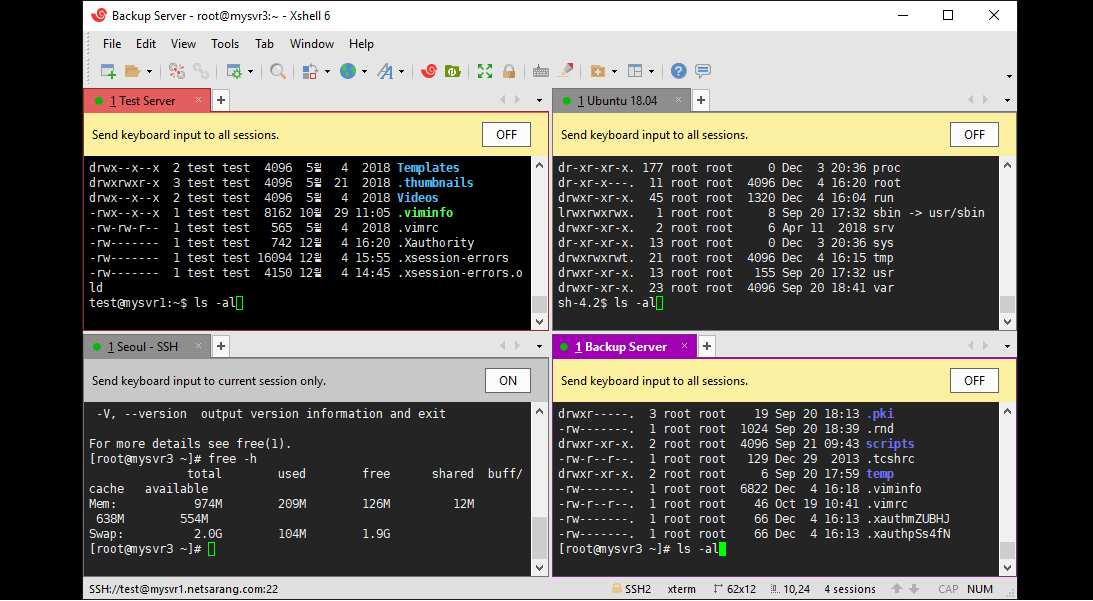Open the font selection dropdown arrow
This screenshot has height=601, width=1093.
402,71
